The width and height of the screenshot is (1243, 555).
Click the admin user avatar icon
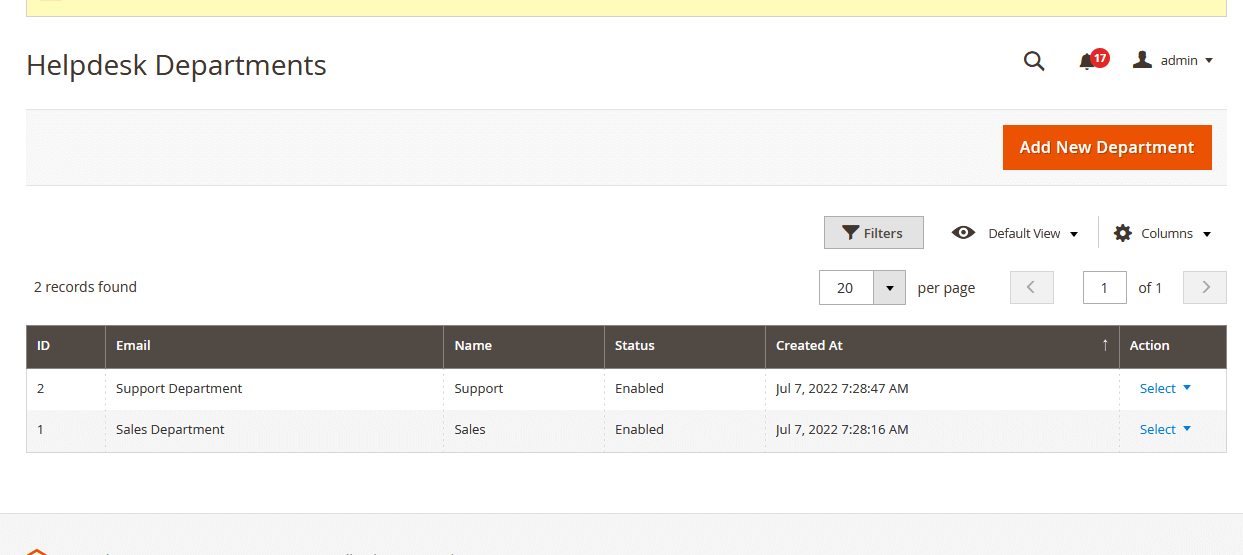pos(1142,60)
